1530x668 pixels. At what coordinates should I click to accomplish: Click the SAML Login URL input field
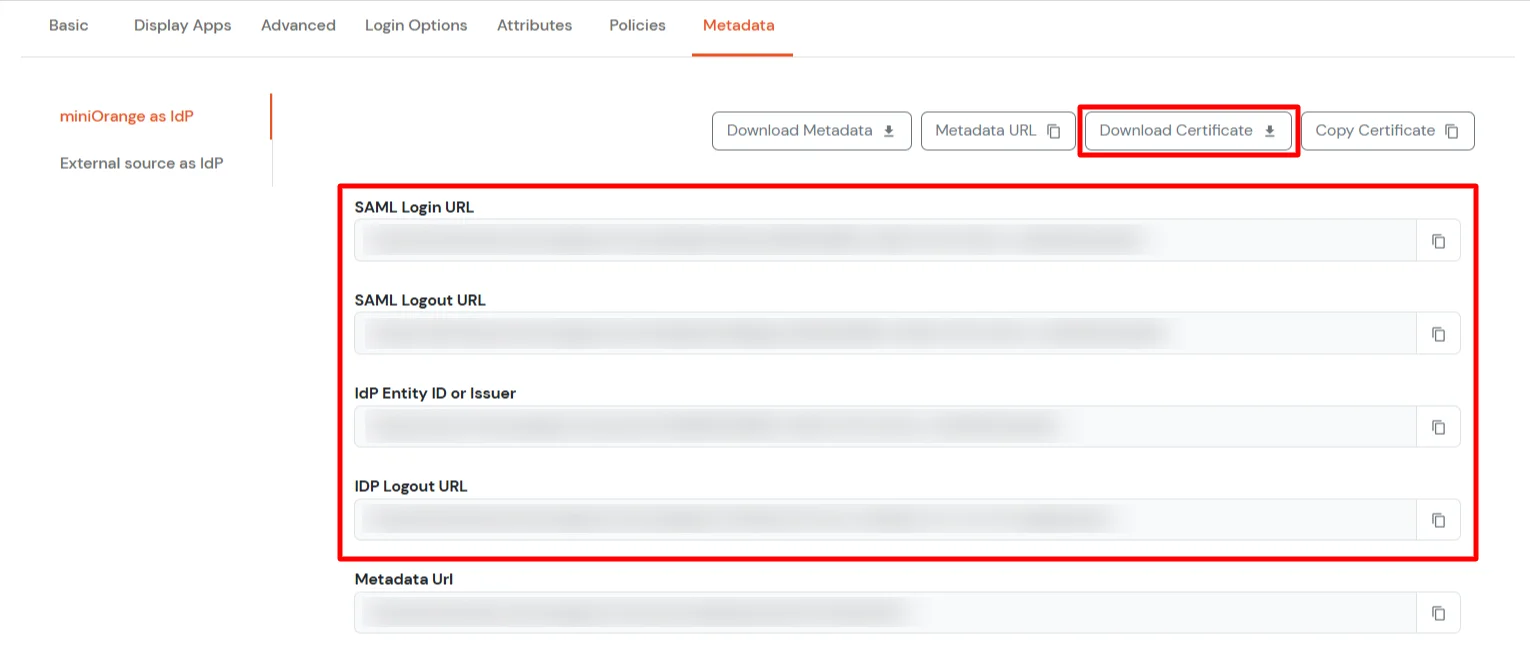tap(885, 240)
